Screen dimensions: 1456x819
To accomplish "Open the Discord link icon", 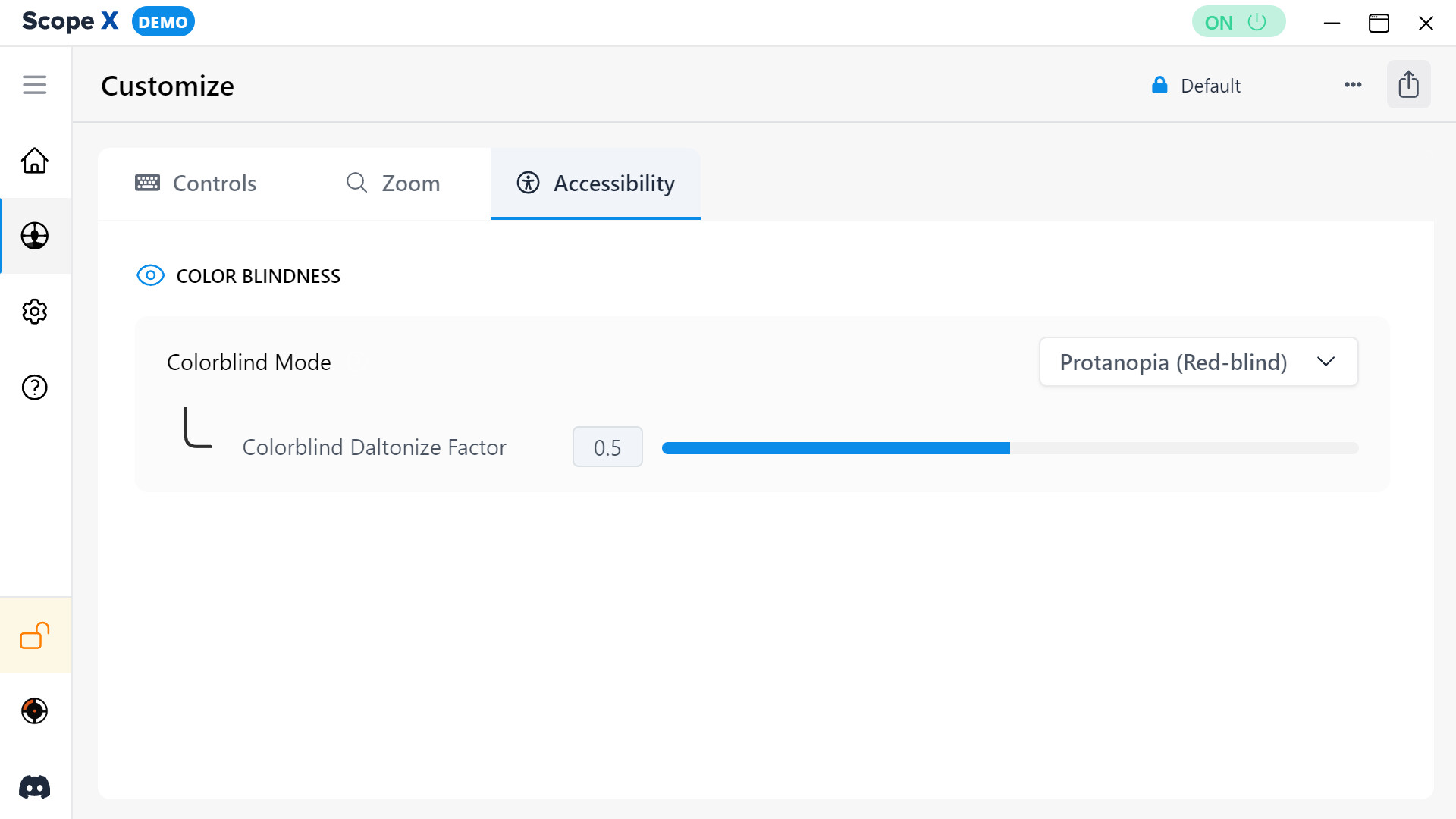I will (34, 786).
